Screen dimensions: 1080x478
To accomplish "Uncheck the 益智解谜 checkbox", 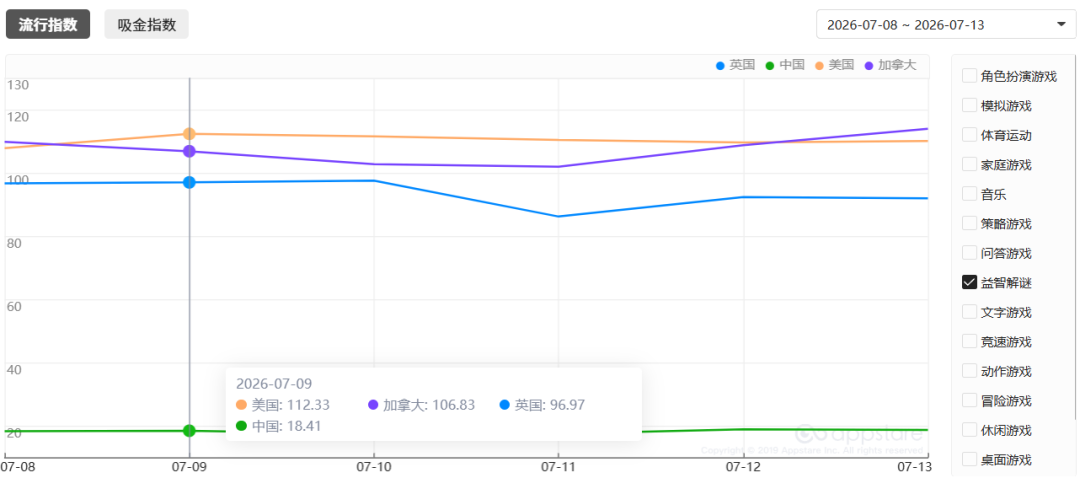I will point(969,282).
